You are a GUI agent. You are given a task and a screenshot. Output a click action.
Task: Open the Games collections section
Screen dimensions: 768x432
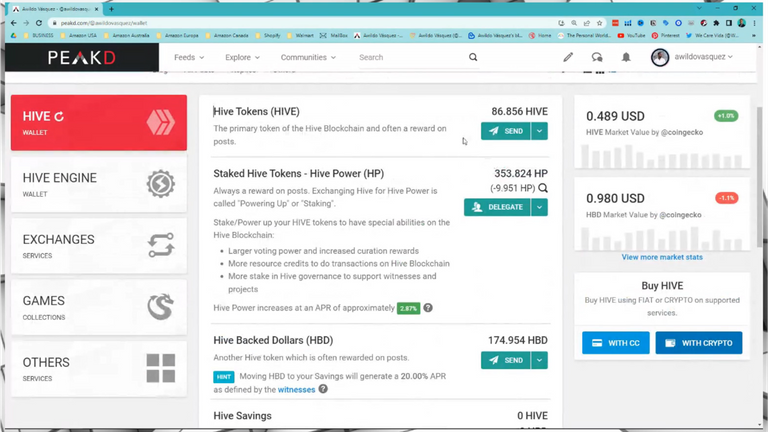click(99, 307)
